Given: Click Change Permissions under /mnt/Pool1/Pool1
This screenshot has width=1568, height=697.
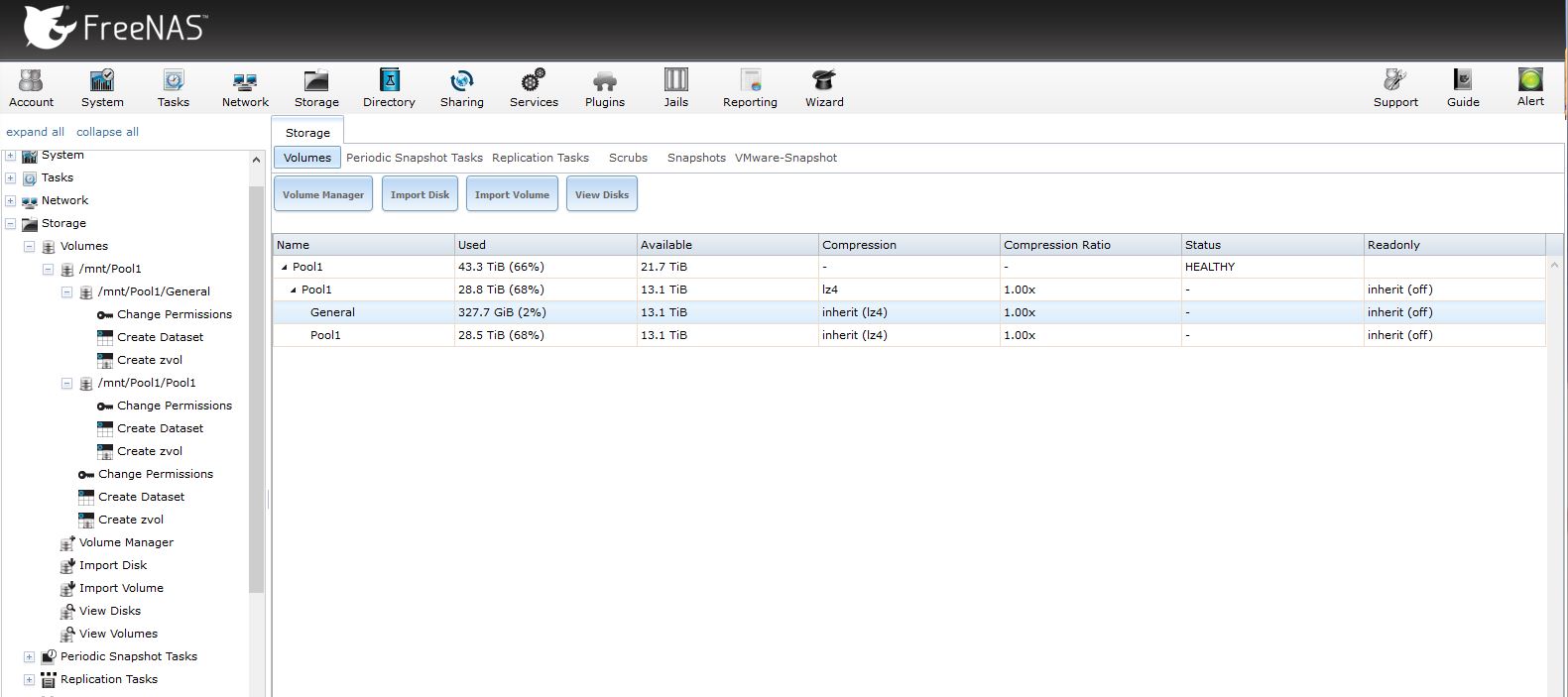Looking at the screenshot, I should pyautogui.click(x=165, y=406).
